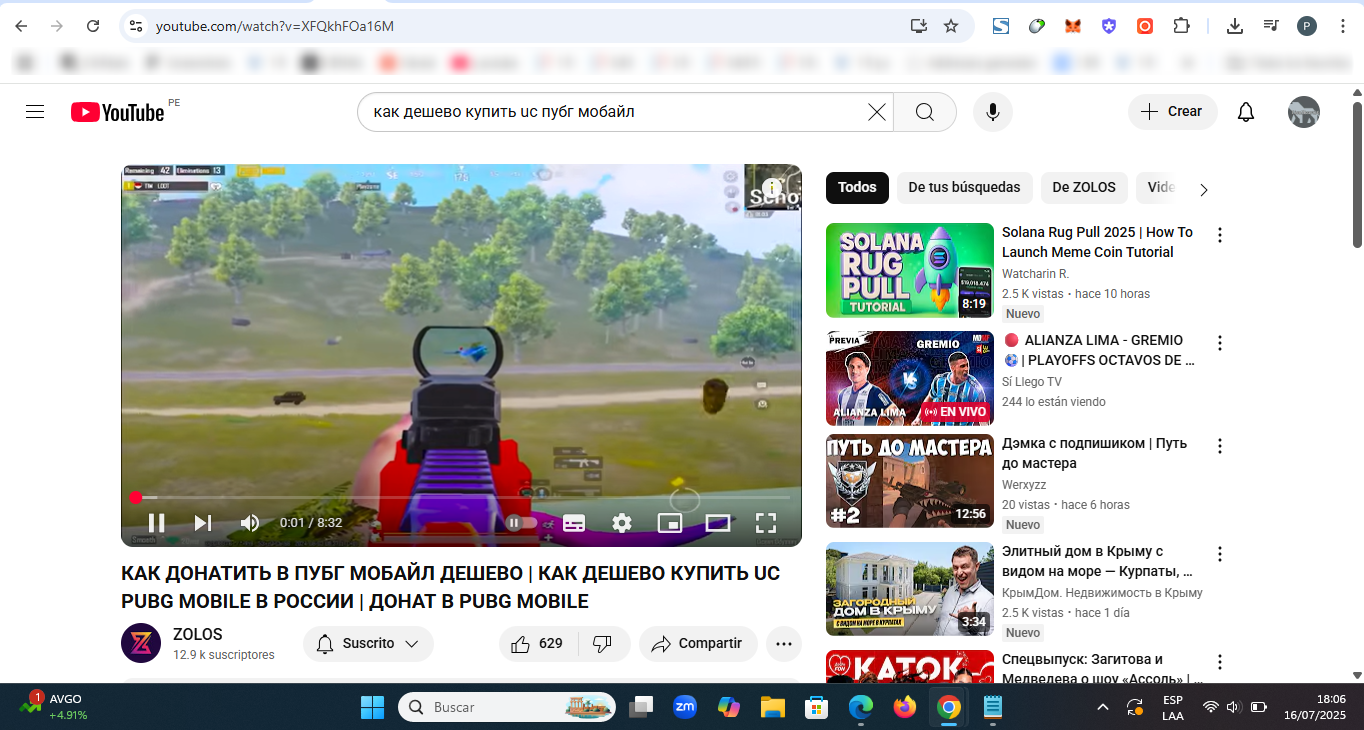The height and width of the screenshot is (730, 1364).
Task: Show browser downloads
Action: 1234,26
